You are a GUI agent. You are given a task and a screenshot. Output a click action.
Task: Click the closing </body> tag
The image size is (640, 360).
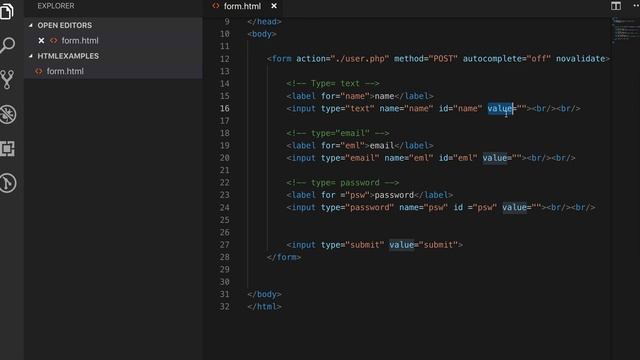[x=264, y=294]
